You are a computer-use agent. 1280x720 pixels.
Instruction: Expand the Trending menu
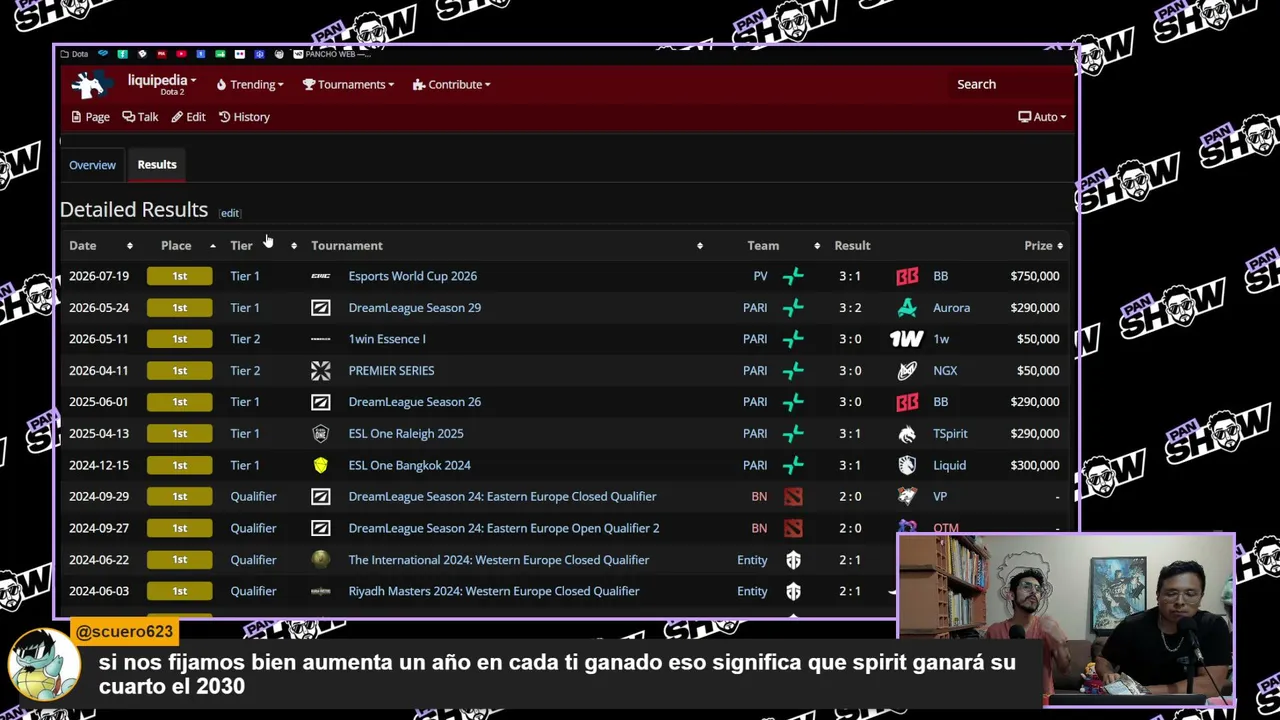point(250,85)
